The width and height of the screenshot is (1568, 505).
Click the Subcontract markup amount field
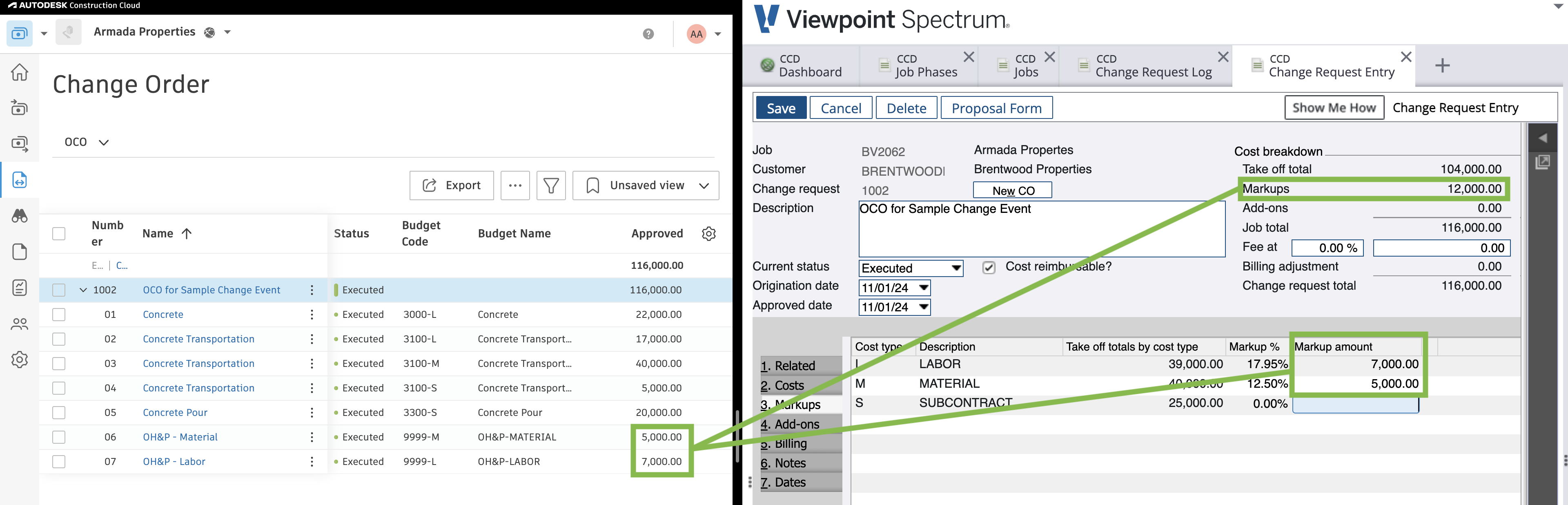coord(1356,404)
